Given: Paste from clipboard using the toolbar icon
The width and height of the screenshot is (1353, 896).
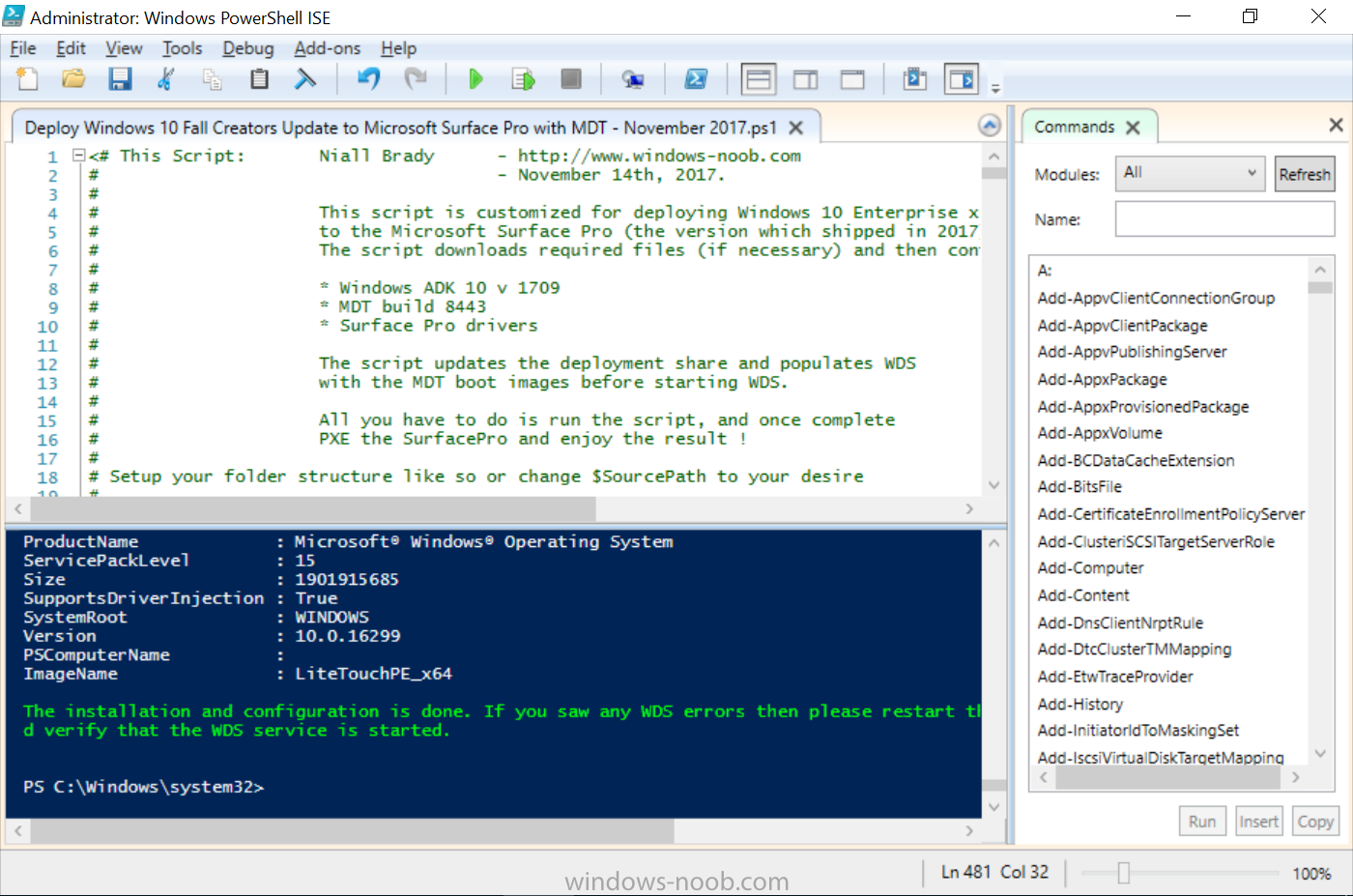Looking at the screenshot, I should coord(259,79).
